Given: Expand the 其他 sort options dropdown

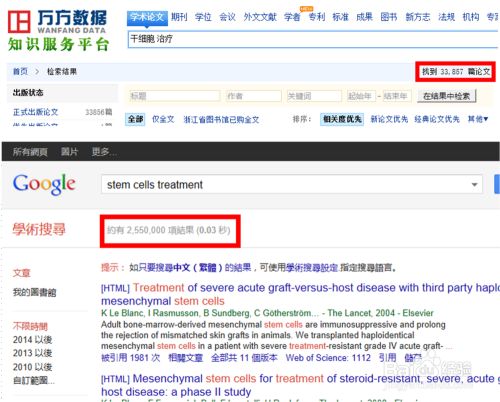Looking at the screenshot, I should pos(478,119).
